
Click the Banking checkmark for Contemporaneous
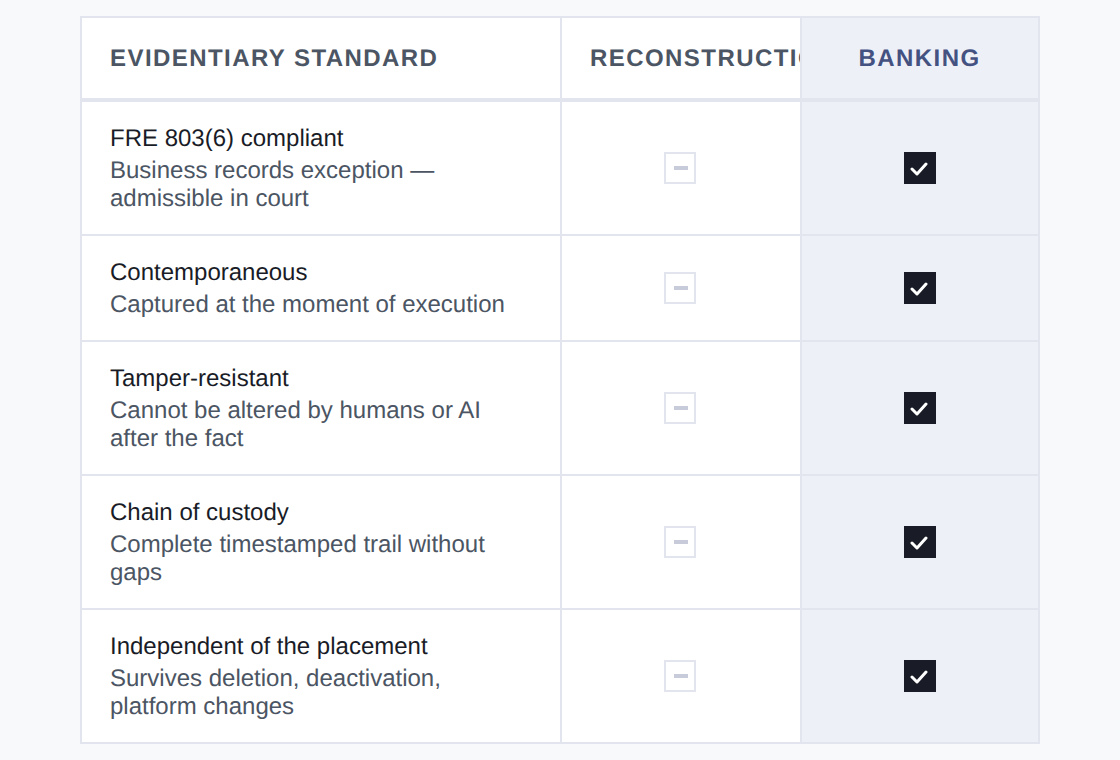[919, 288]
